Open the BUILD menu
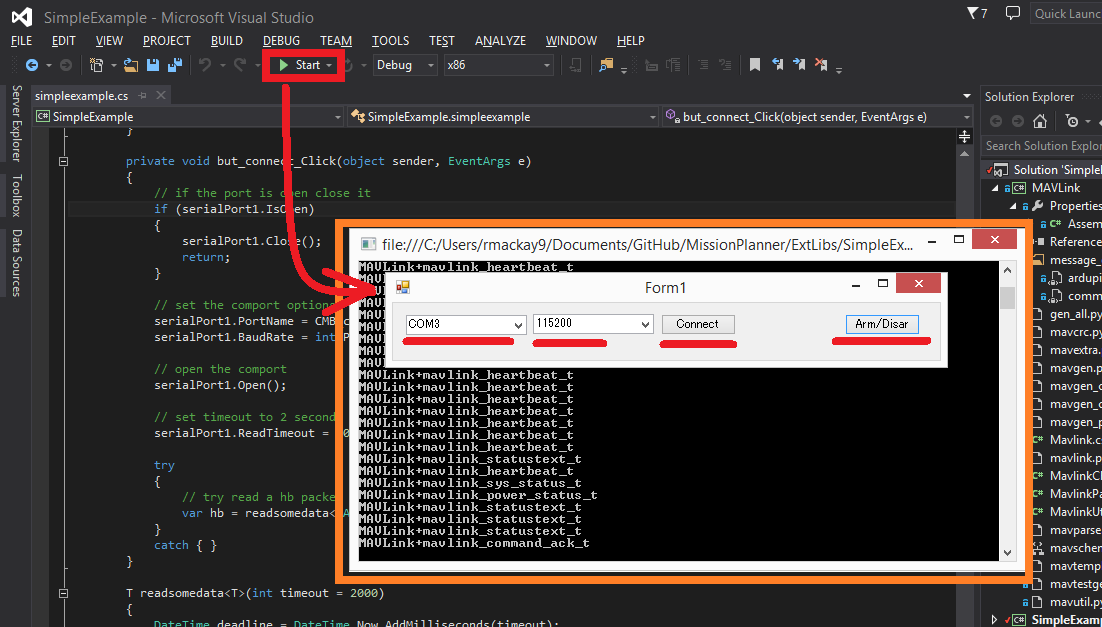 point(227,41)
